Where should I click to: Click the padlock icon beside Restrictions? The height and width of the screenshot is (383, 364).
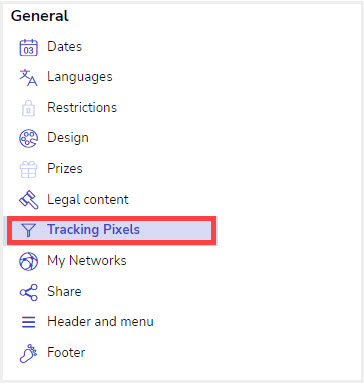[28, 108]
